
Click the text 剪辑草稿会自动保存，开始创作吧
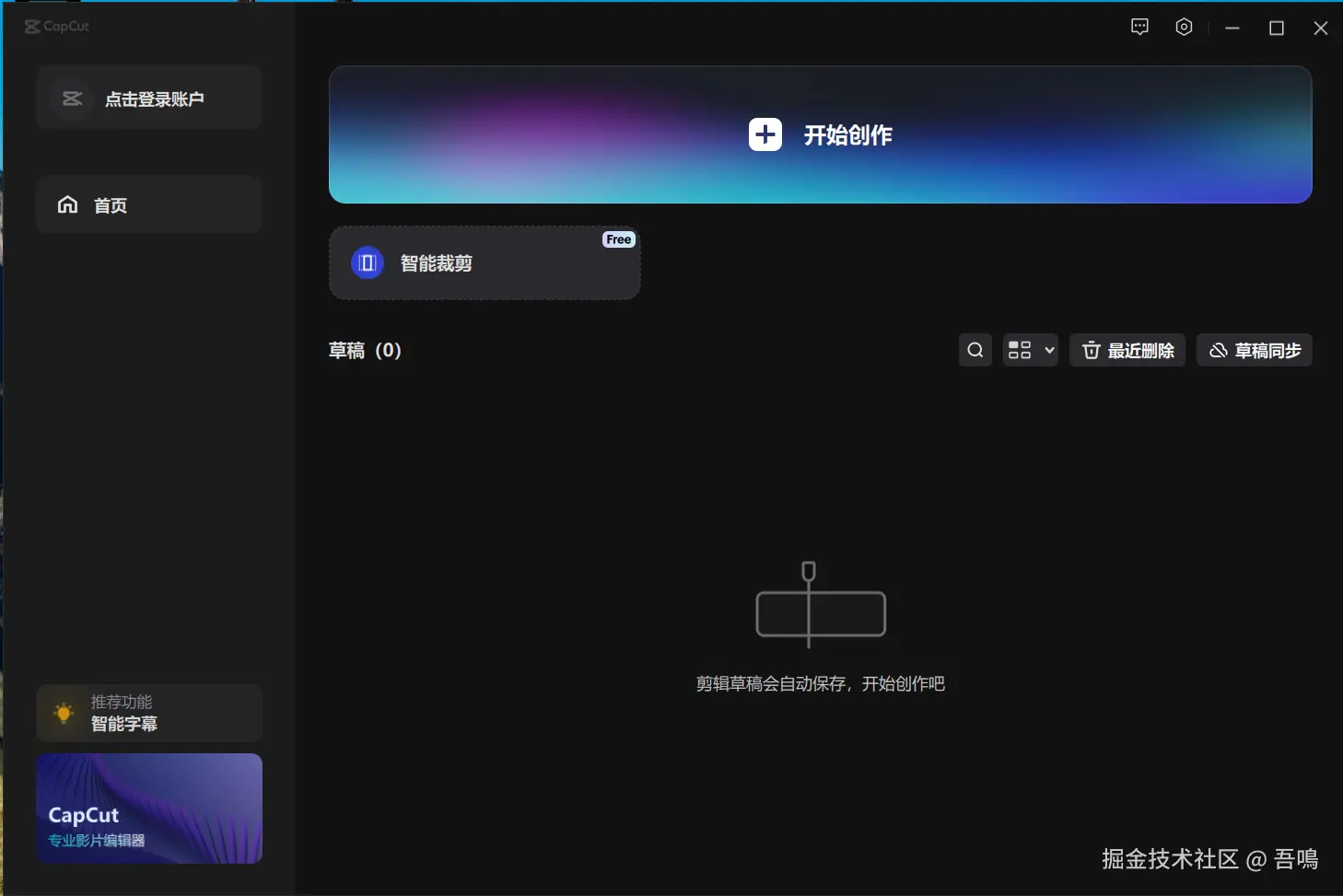point(821,683)
